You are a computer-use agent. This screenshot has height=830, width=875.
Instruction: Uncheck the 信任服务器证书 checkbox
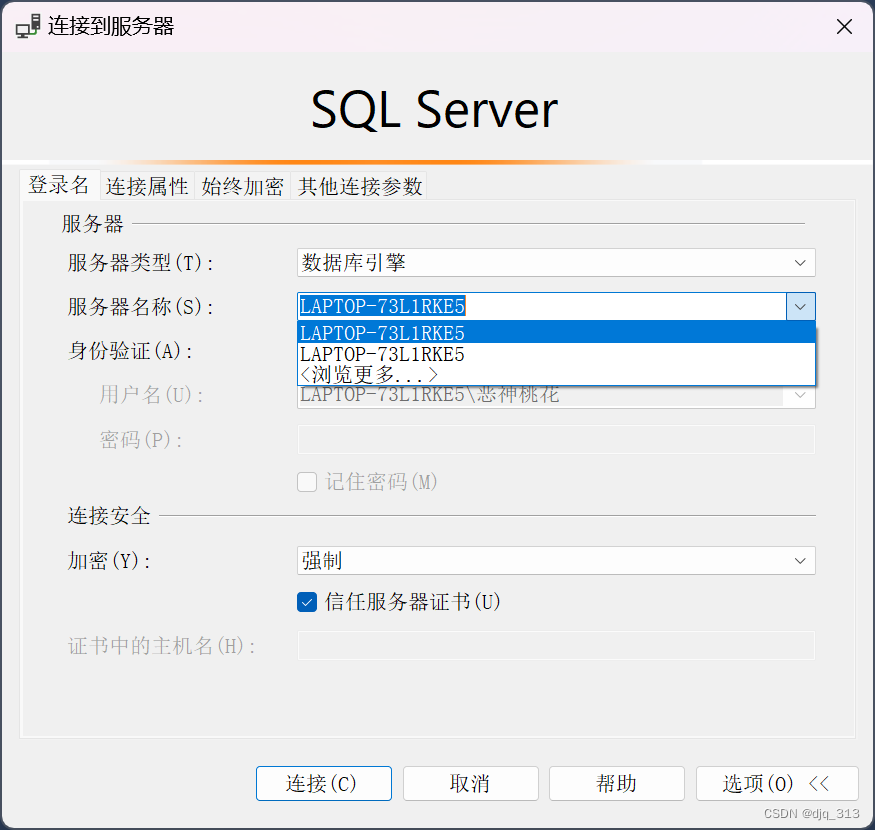pos(308,602)
